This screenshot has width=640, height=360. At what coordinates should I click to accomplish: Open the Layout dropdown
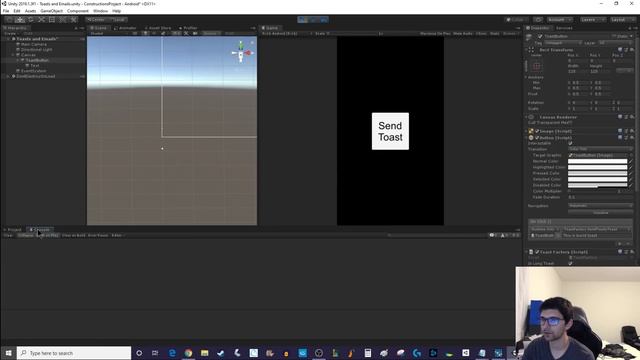tap(623, 20)
